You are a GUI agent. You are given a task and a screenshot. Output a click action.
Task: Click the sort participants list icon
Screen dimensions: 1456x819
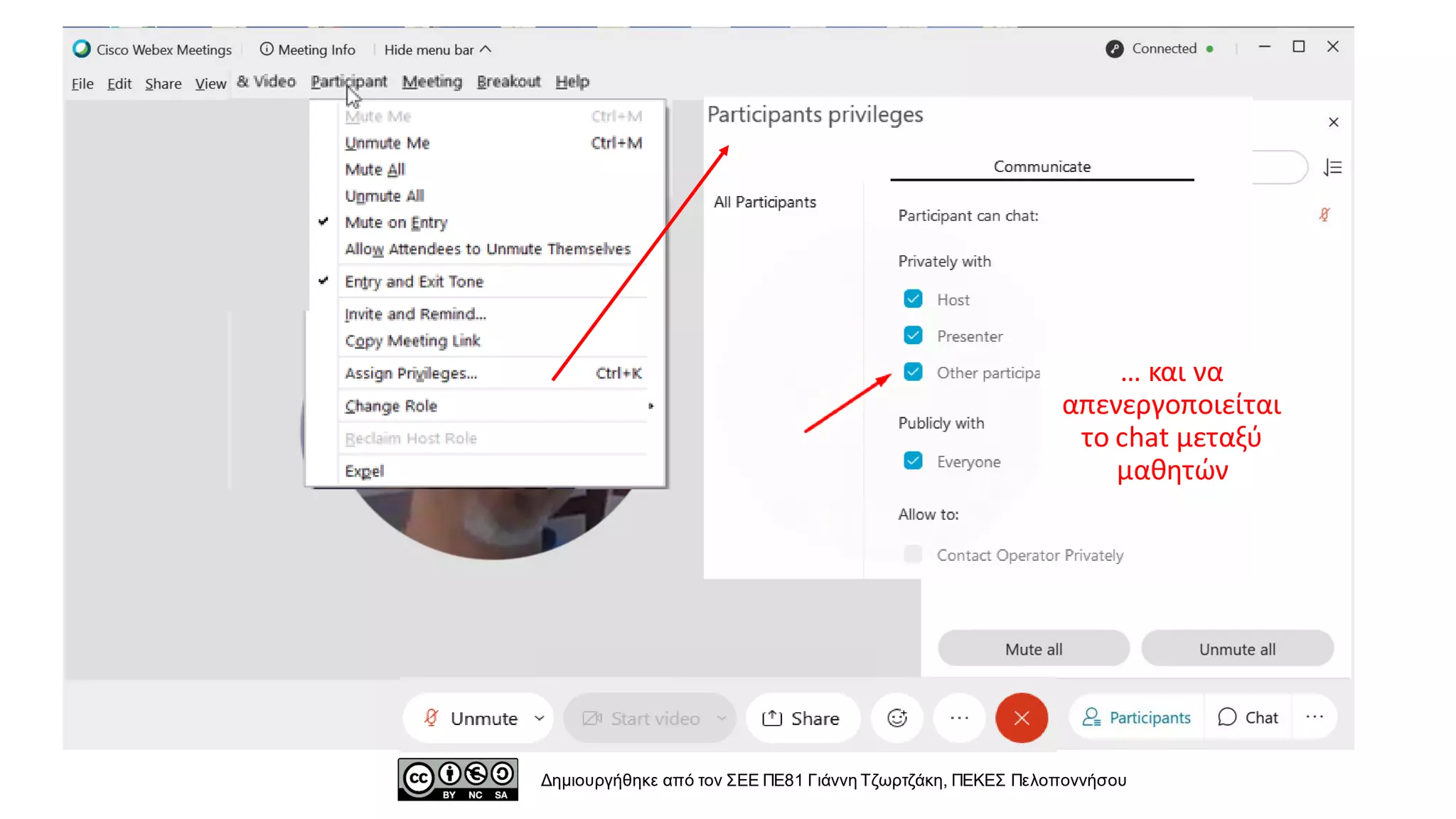coord(1332,168)
